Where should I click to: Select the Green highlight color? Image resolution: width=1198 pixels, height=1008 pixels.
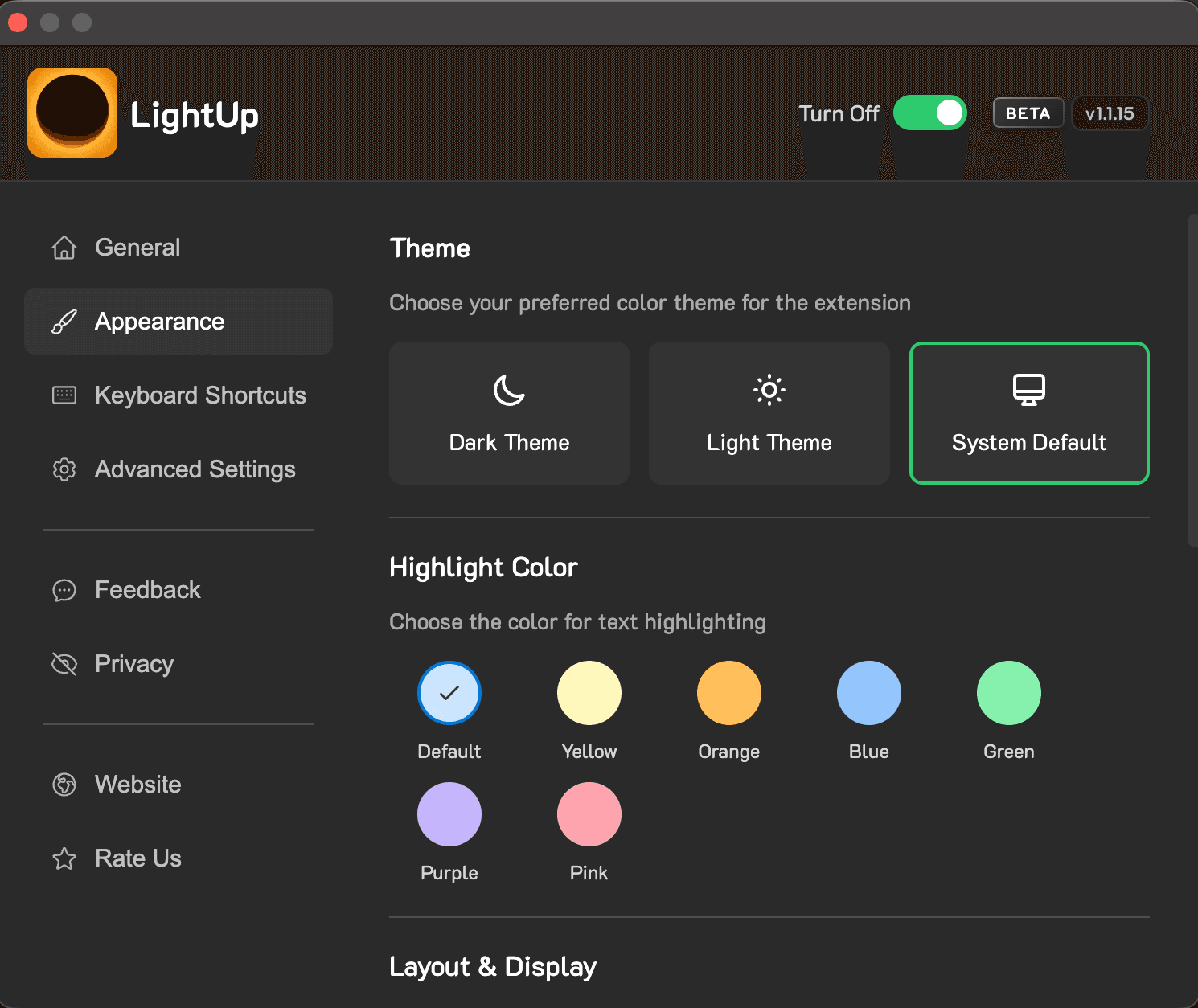point(1008,692)
